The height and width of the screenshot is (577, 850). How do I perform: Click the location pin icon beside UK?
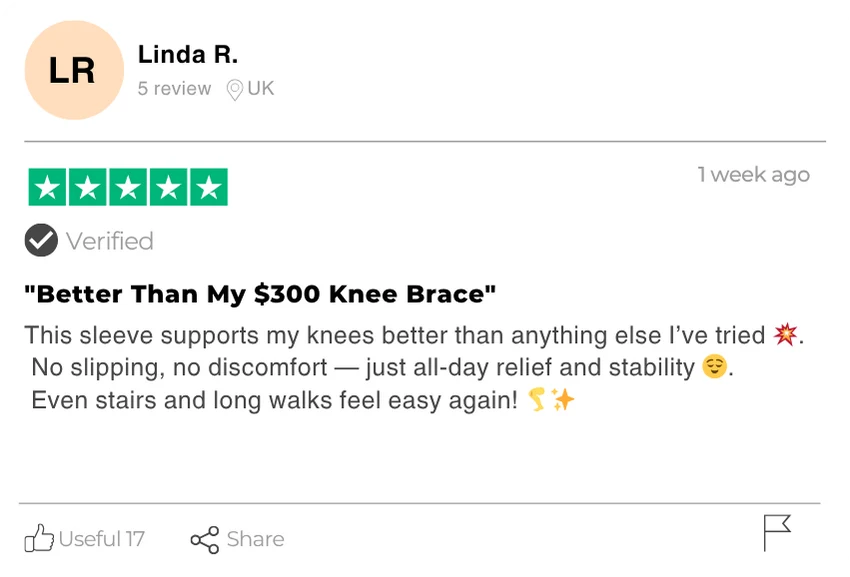(235, 90)
